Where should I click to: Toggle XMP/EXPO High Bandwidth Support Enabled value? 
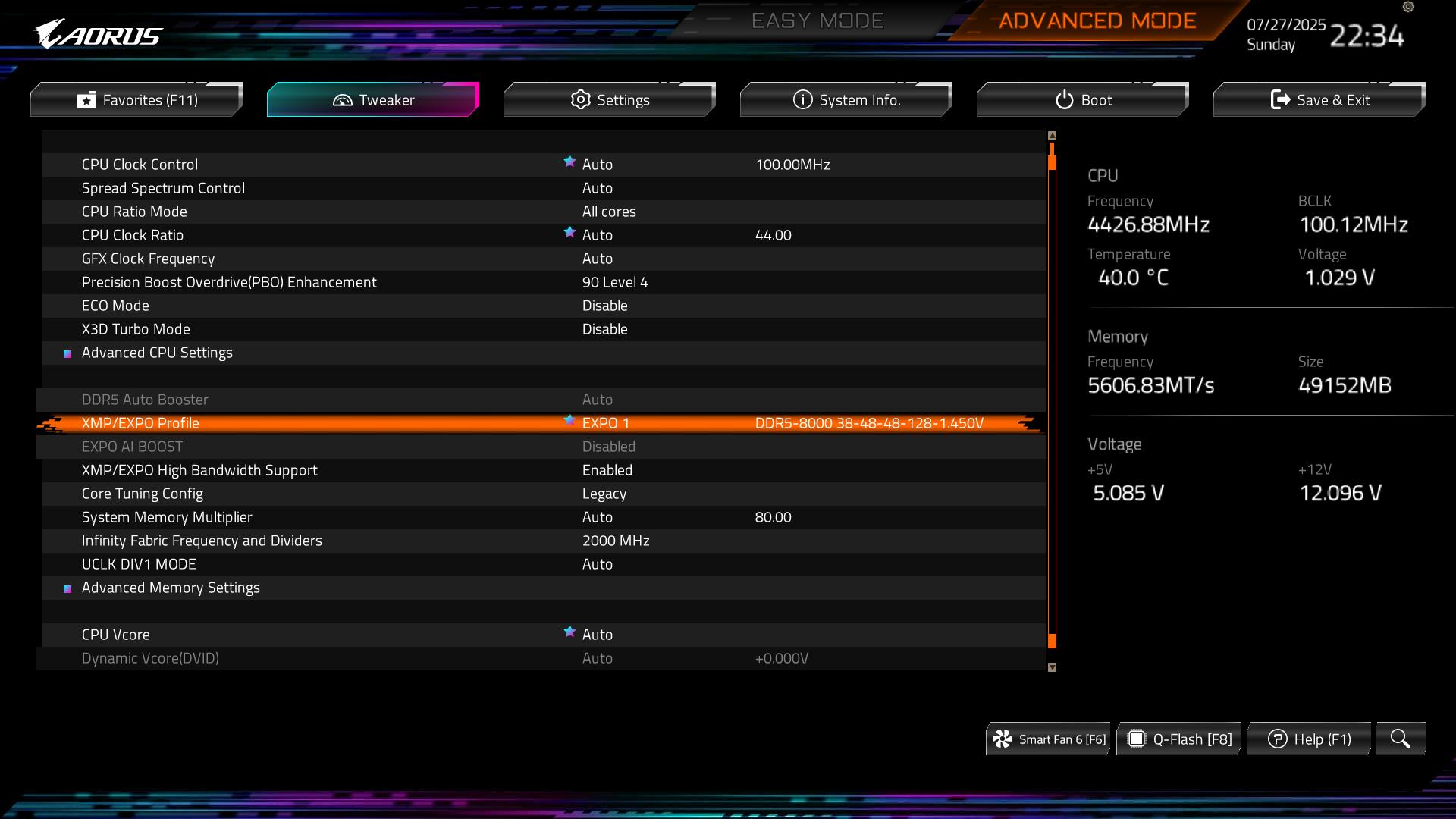[607, 470]
